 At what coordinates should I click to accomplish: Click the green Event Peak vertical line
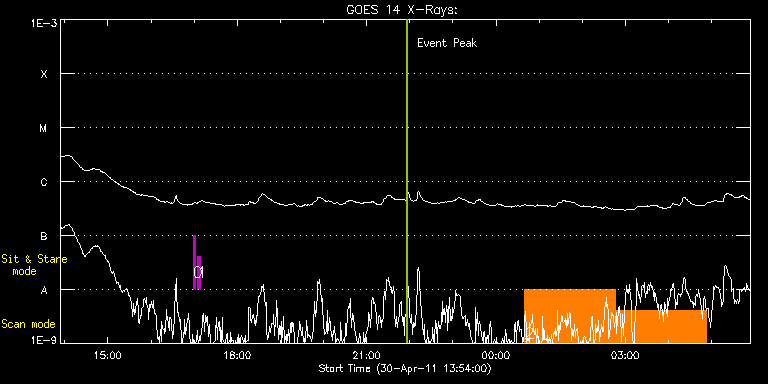(407, 181)
